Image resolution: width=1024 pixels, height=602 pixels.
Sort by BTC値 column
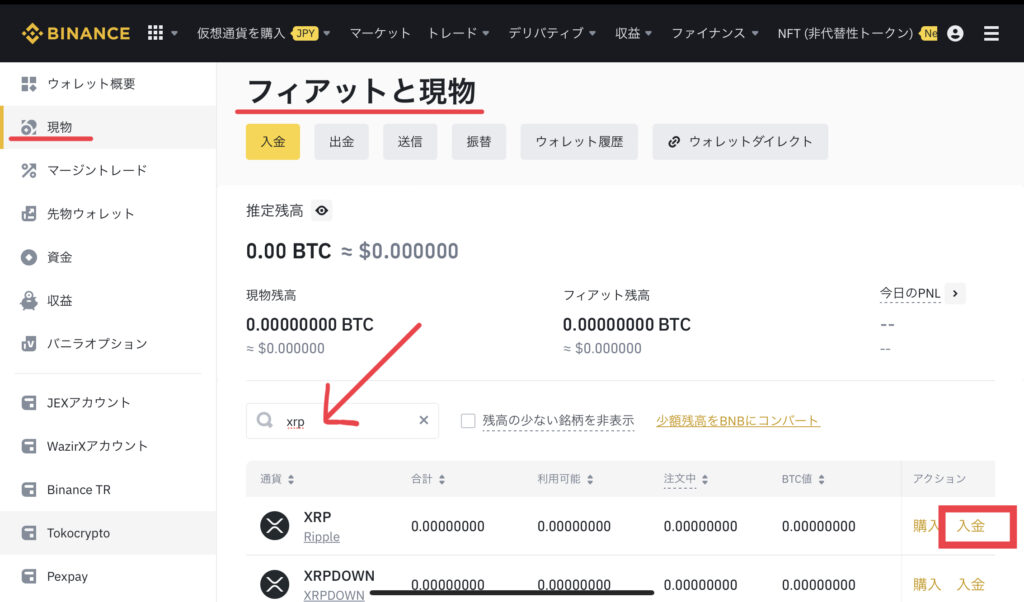(803, 479)
